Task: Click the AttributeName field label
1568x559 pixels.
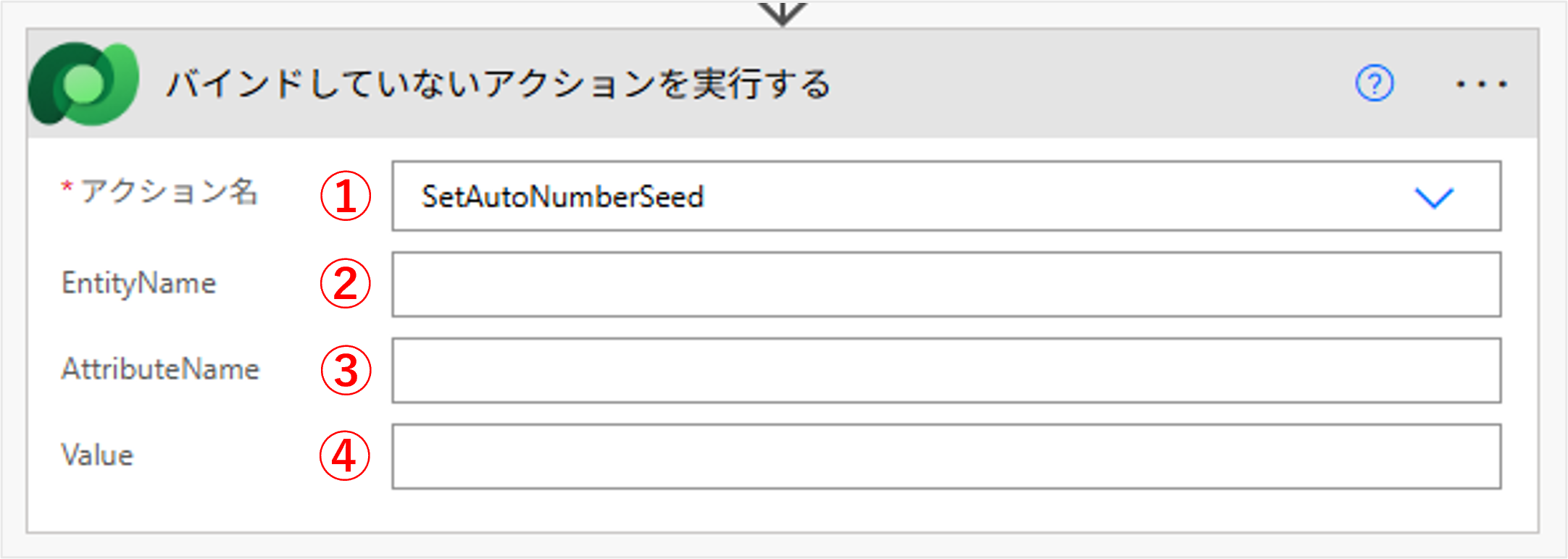Action: 160,369
